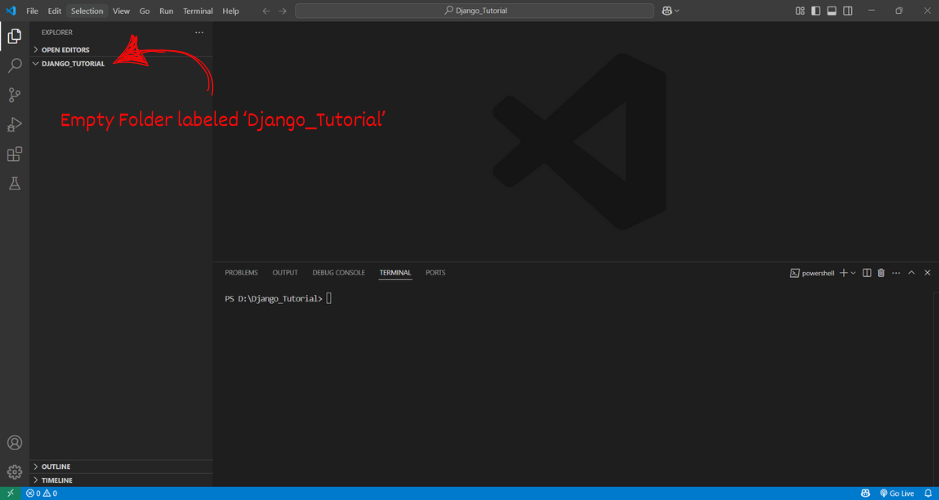Create a new terminal with plus icon
939x500 pixels.
843,273
